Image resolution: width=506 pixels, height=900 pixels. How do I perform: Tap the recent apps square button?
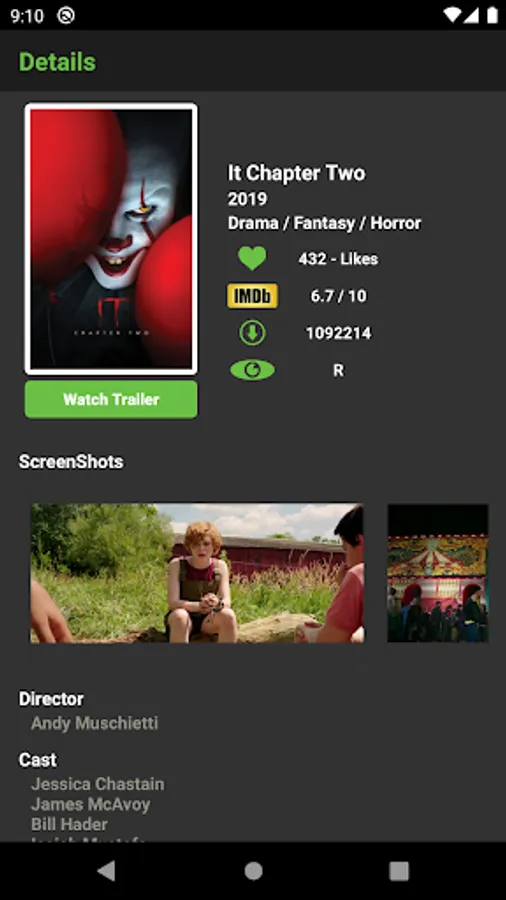[x=399, y=871]
